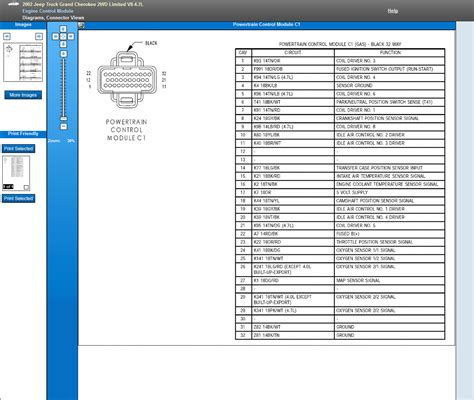Pan the diagram up
474x400 pixels.
point(63,29)
